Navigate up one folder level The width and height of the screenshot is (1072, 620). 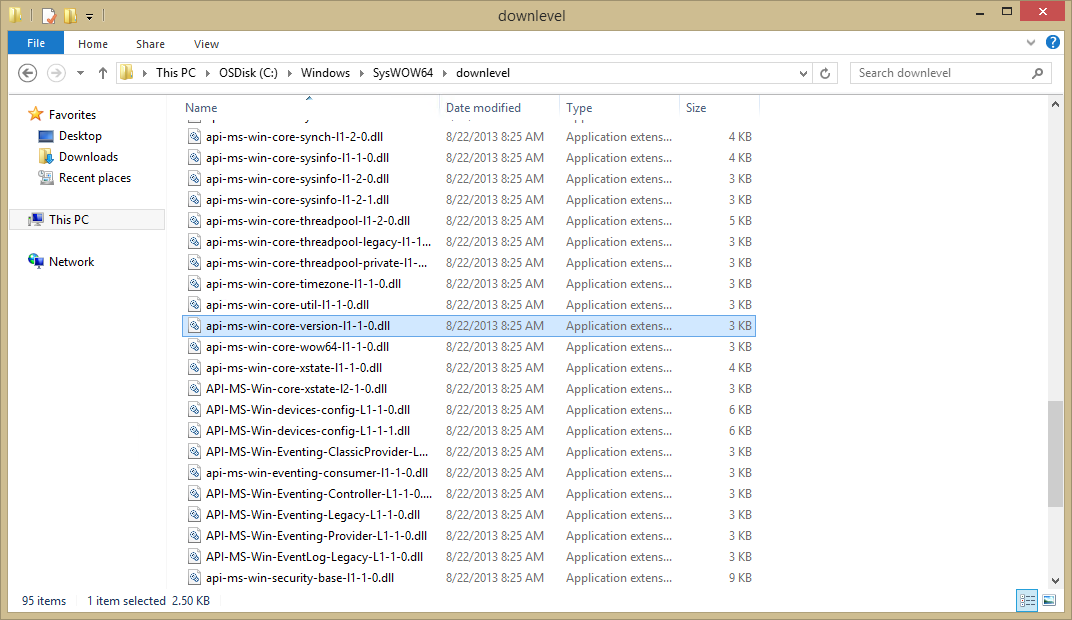[103, 73]
